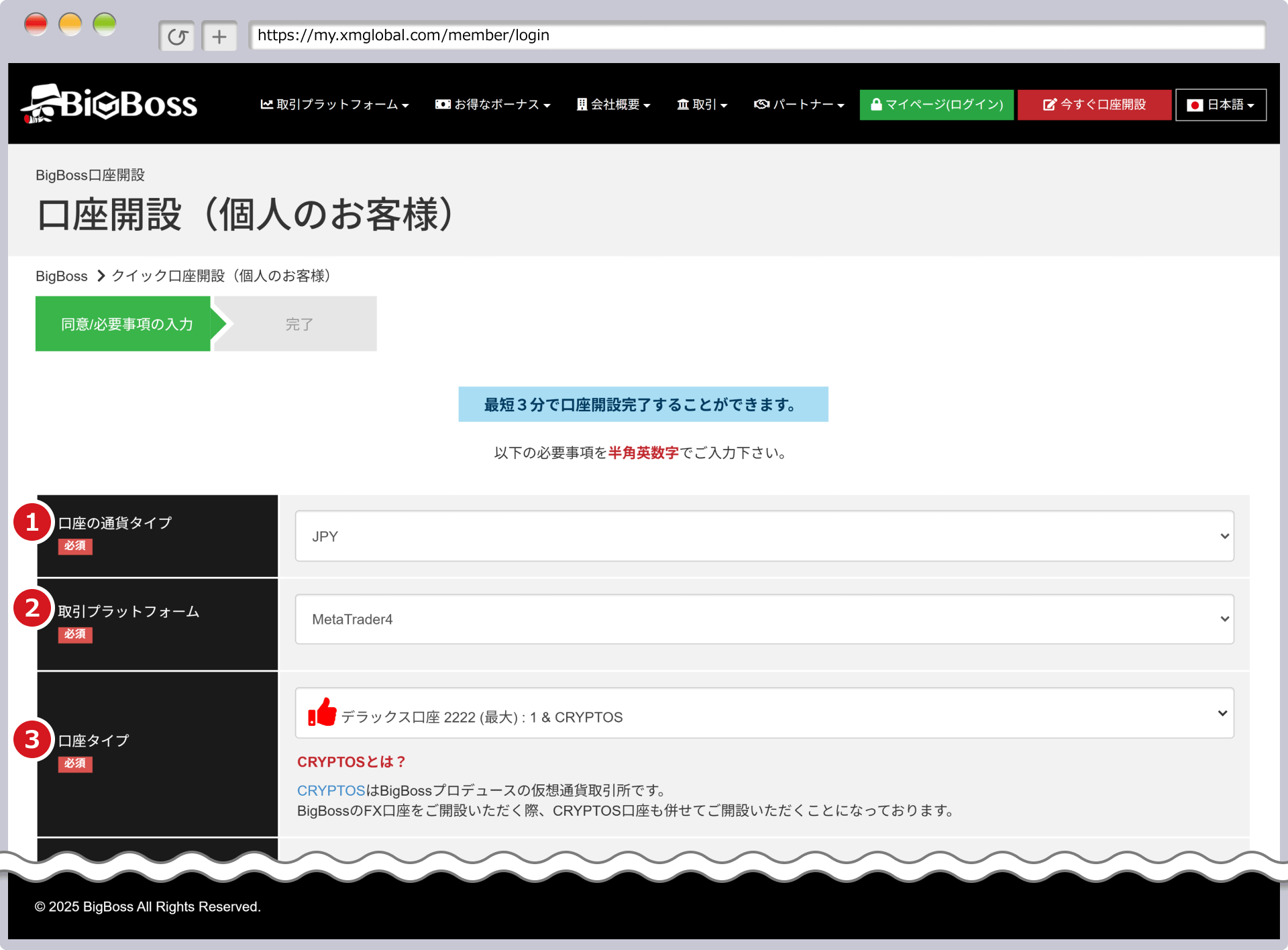The height and width of the screenshot is (950, 1288).
Task: Click the green maximize dot
Action: pyautogui.click(x=105, y=24)
